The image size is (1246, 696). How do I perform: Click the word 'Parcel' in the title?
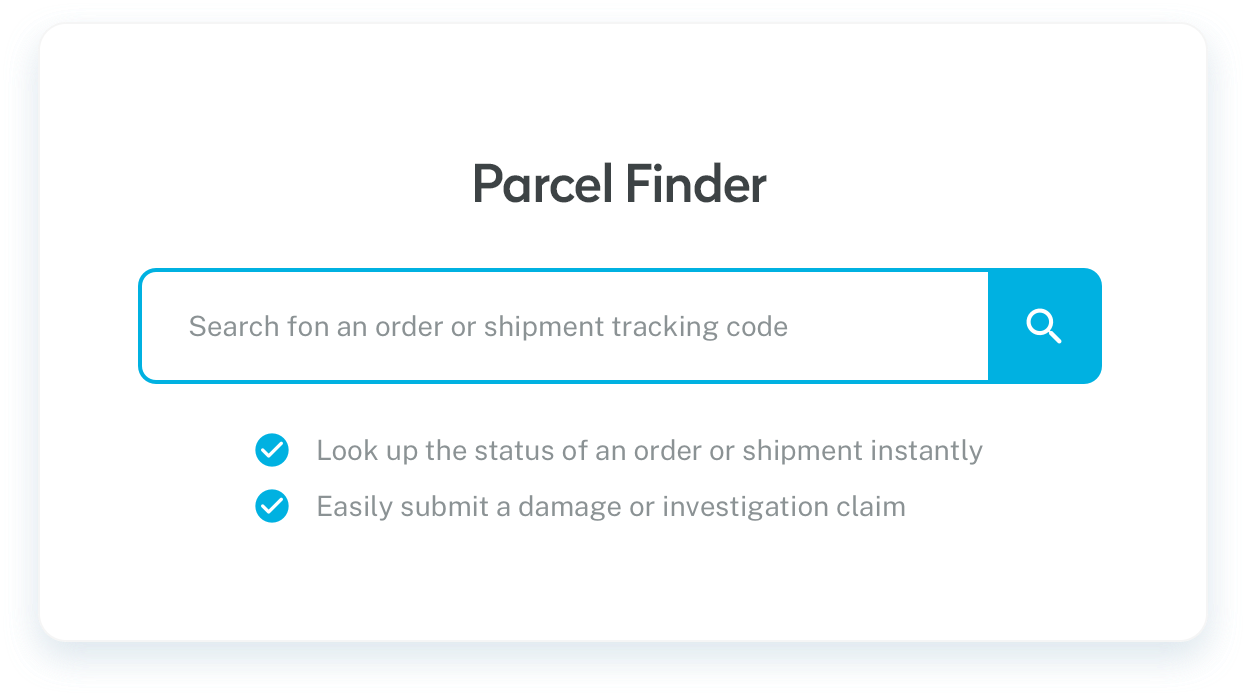(x=543, y=185)
